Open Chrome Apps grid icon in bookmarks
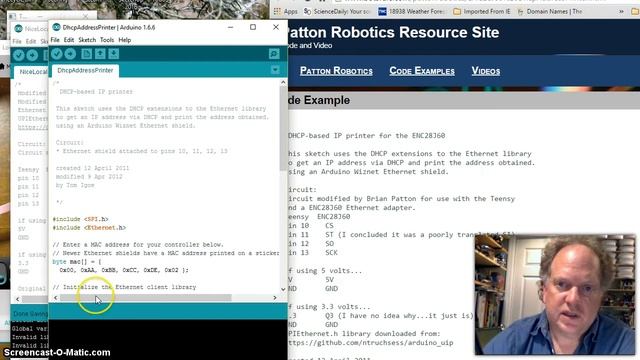Image resolution: width=640 pixels, height=360 pixels. (278, 11)
